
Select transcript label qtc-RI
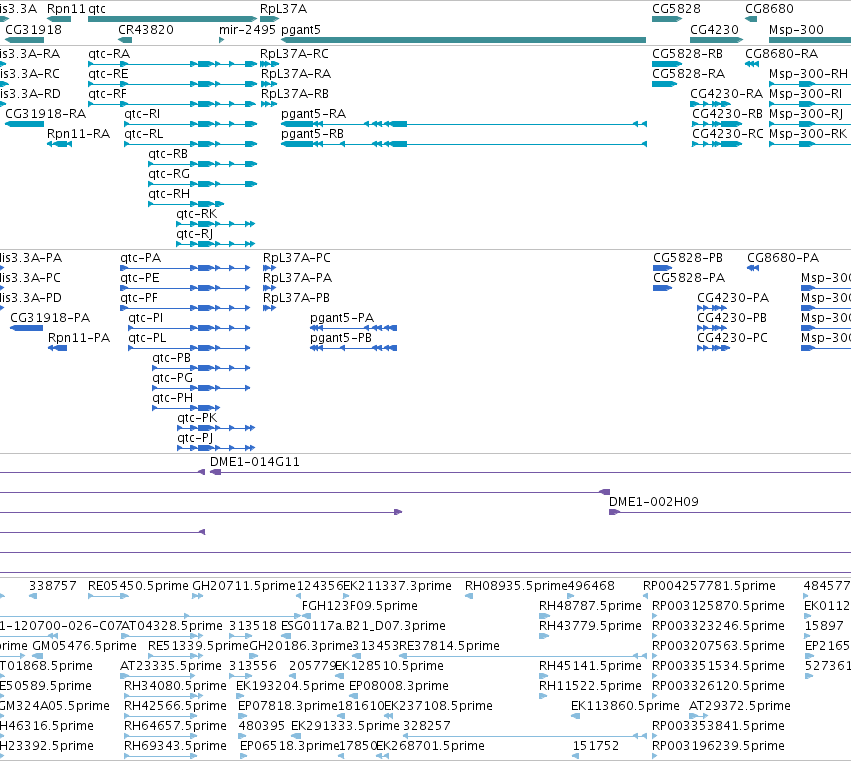pyautogui.click(x=142, y=114)
